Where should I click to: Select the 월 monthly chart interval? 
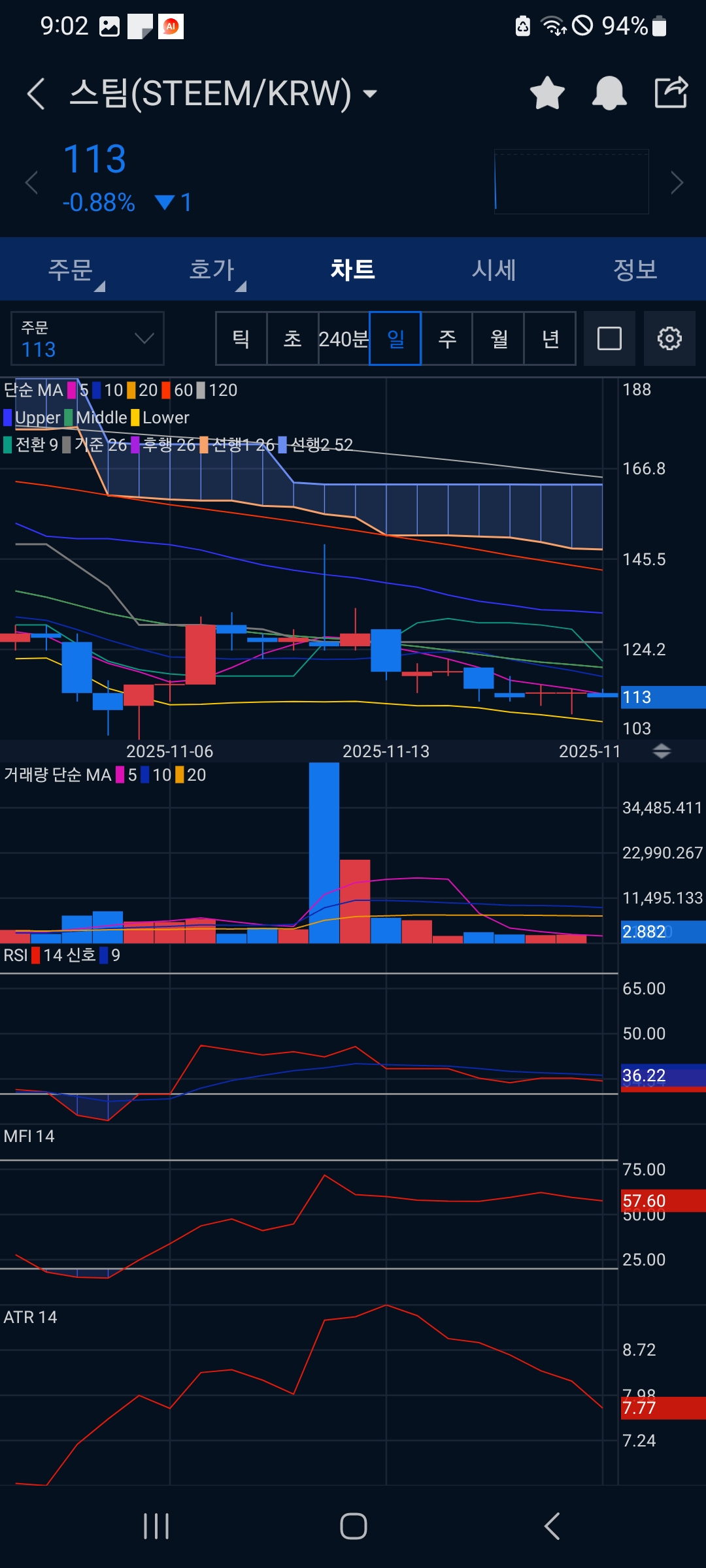(x=499, y=338)
